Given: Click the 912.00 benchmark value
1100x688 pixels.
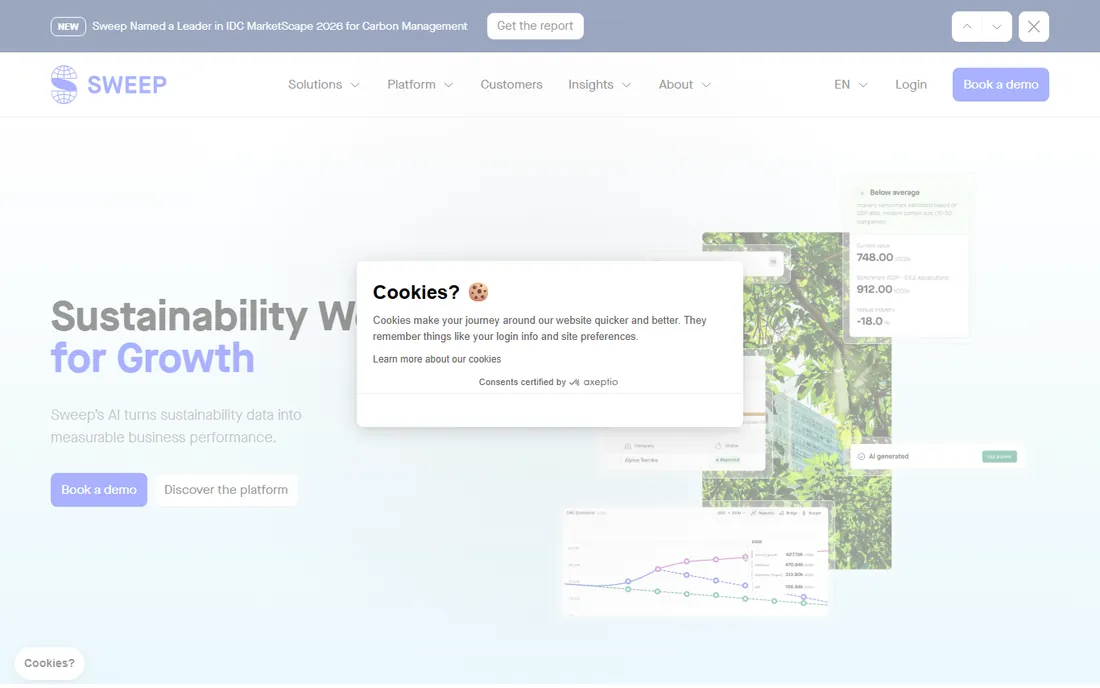Looking at the screenshot, I should click(x=874, y=289).
